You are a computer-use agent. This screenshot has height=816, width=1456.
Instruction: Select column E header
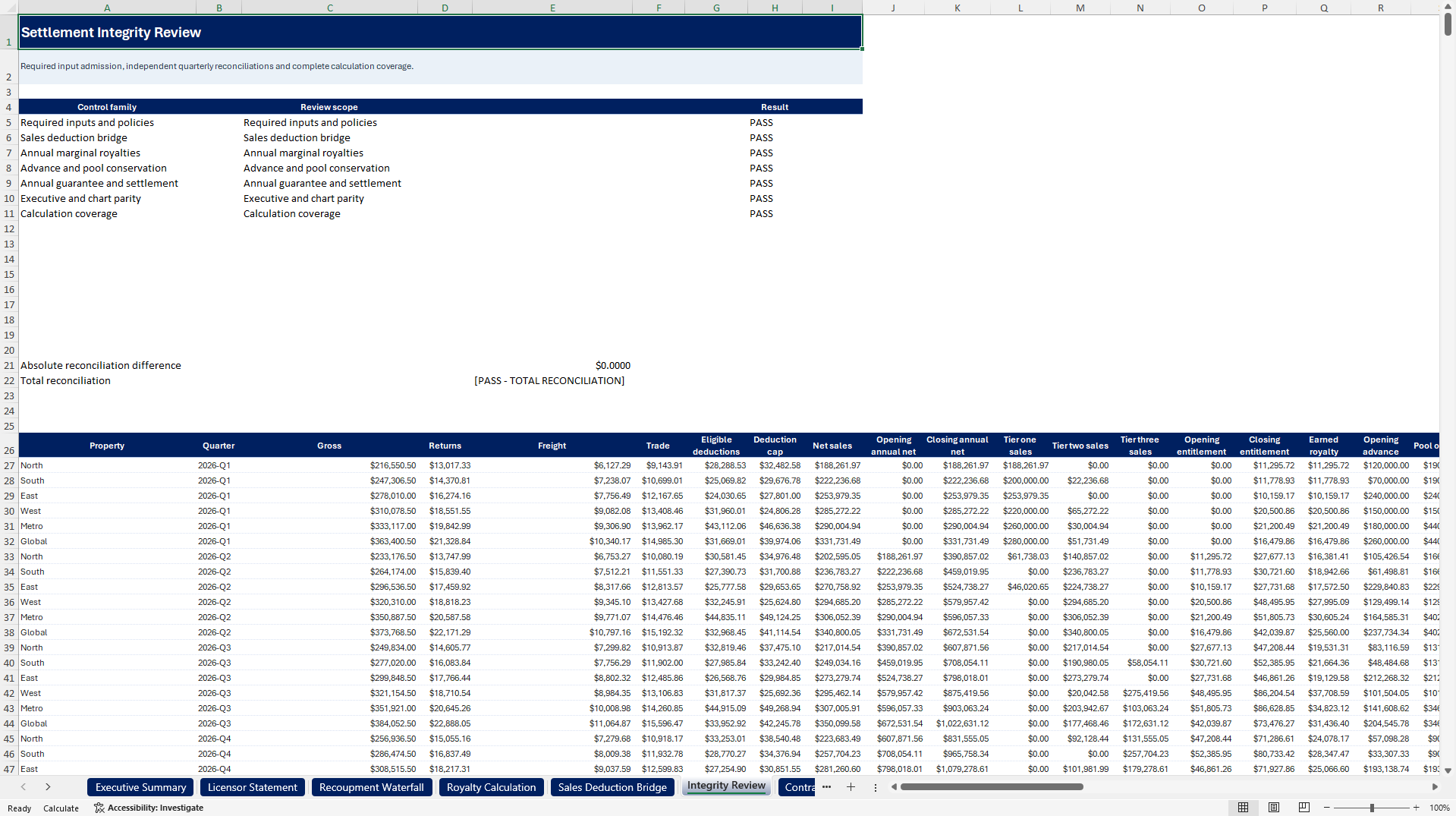pos(552,8)
